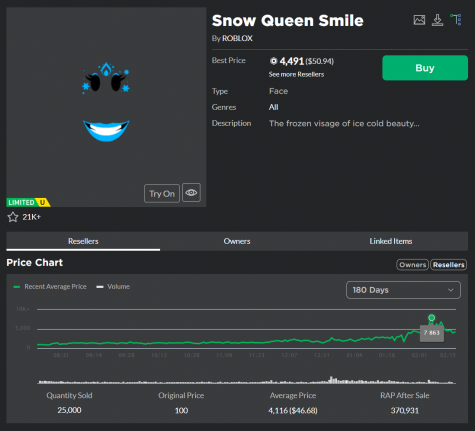Image resolution: width=475 pixels, height=431 pixels.
Task: Click the small Owners chart button
Action: pos(413,265)
